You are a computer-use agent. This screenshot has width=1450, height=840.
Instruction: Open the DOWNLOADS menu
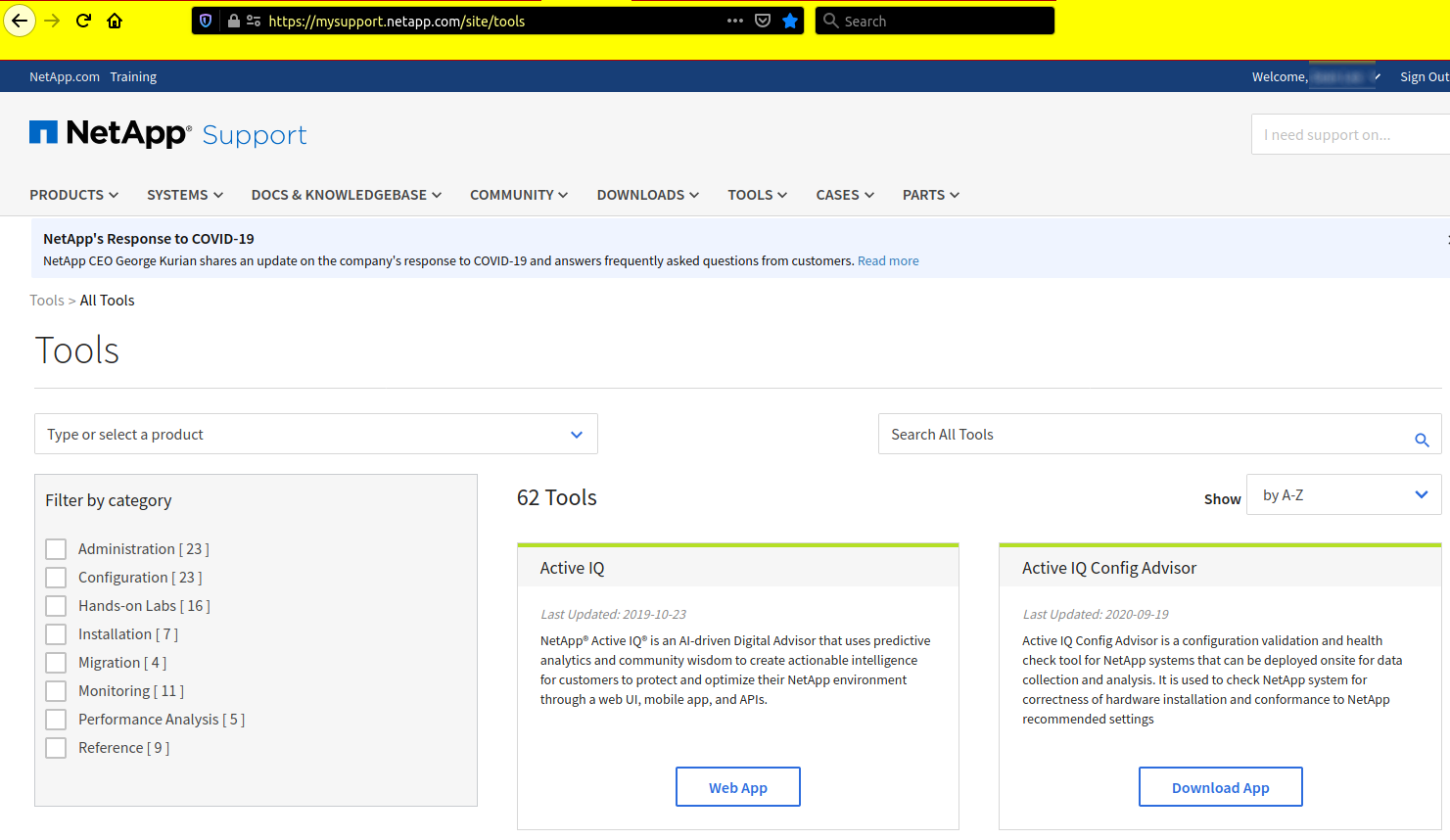647,195
